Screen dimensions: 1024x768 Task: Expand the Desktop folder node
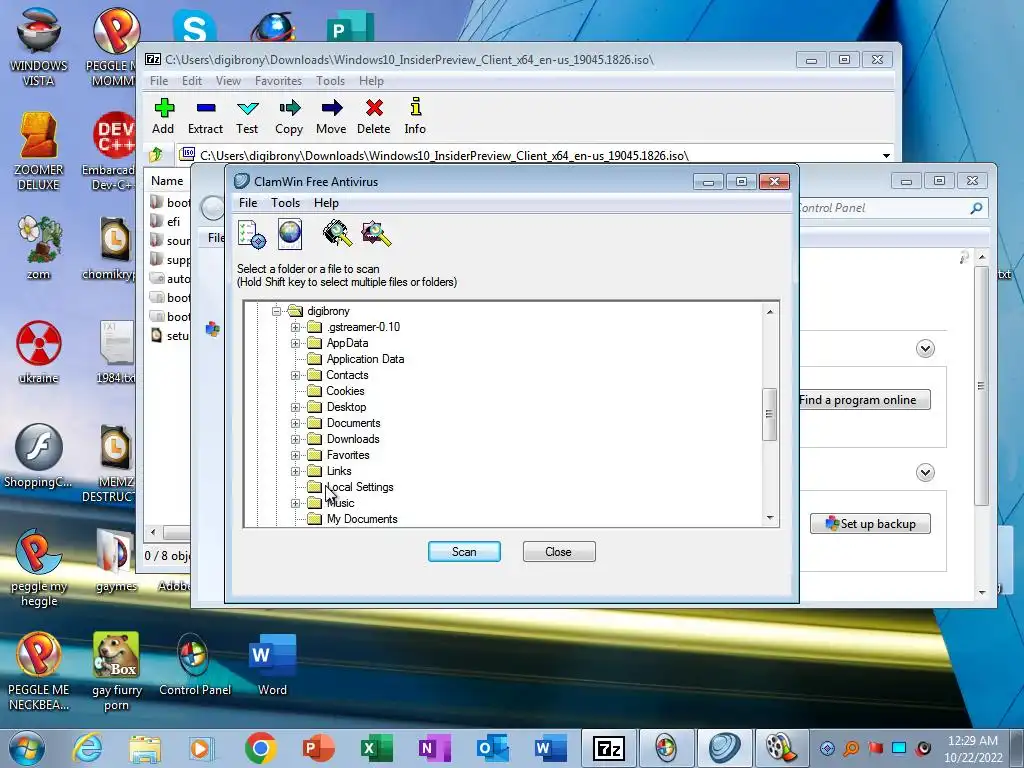[295, 407]
